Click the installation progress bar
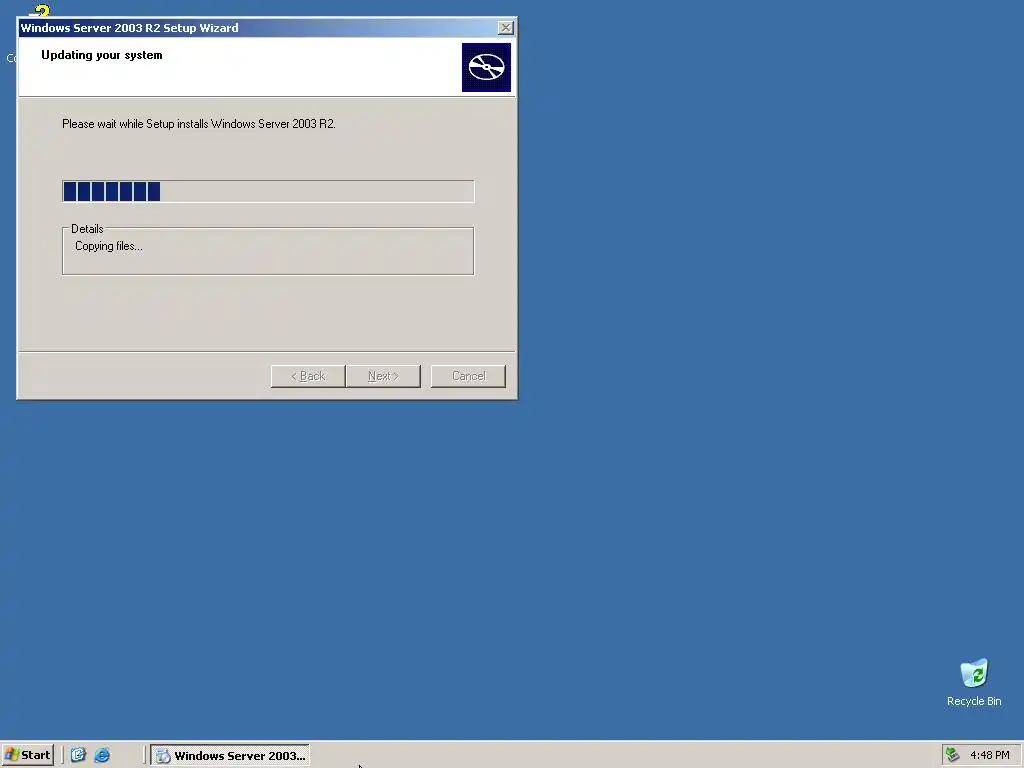The height and width of the screenshot is (768, 1024). tap(268, 191)
